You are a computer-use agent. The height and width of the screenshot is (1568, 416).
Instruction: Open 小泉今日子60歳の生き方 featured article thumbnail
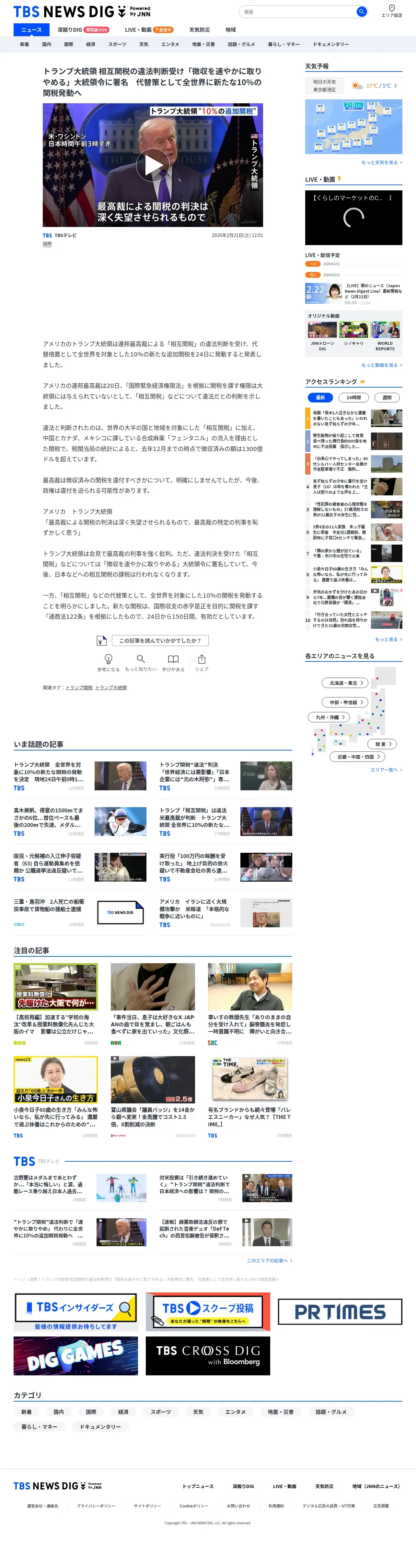55,1080
